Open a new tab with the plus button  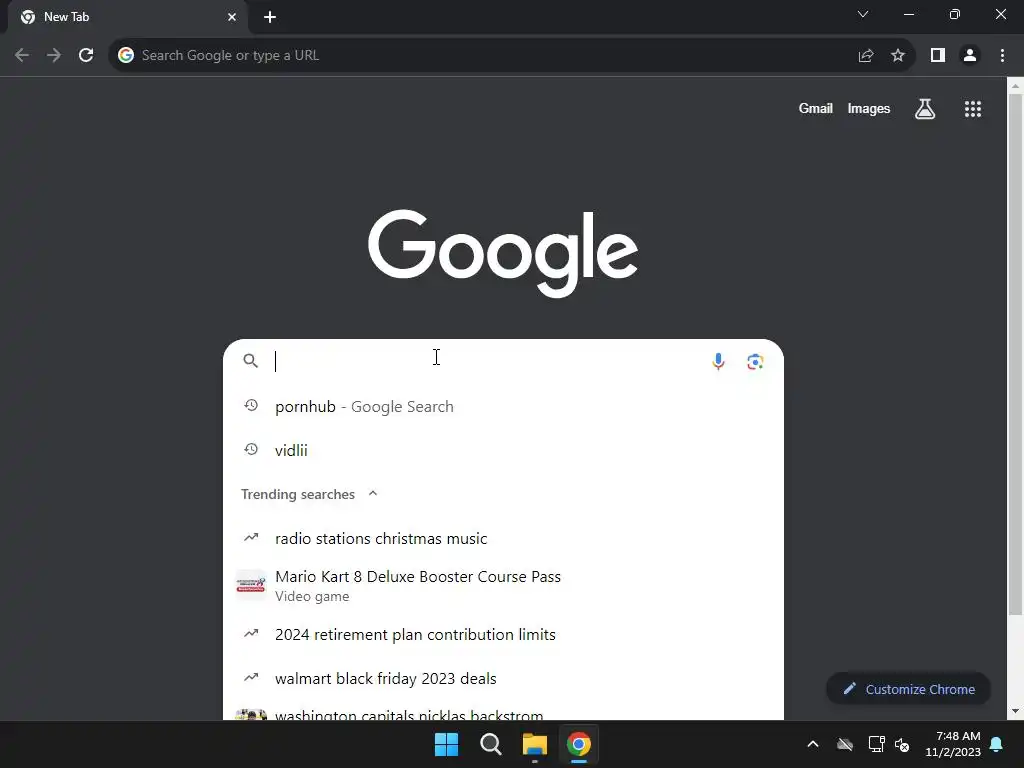[270, 17]
